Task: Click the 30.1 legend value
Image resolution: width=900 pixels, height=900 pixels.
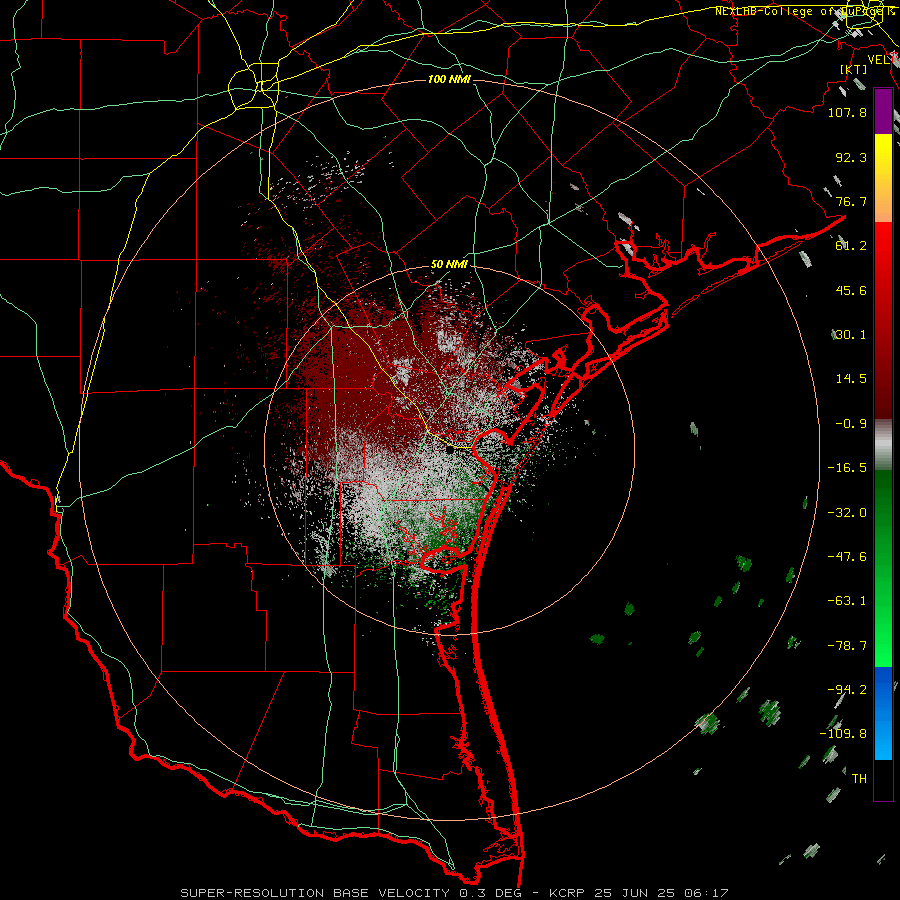Action: 851,335
